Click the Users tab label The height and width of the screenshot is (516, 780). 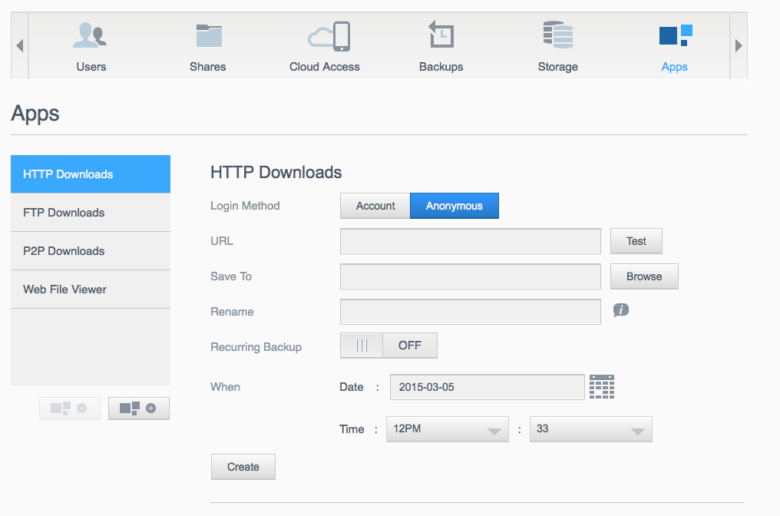coord(91,67)
